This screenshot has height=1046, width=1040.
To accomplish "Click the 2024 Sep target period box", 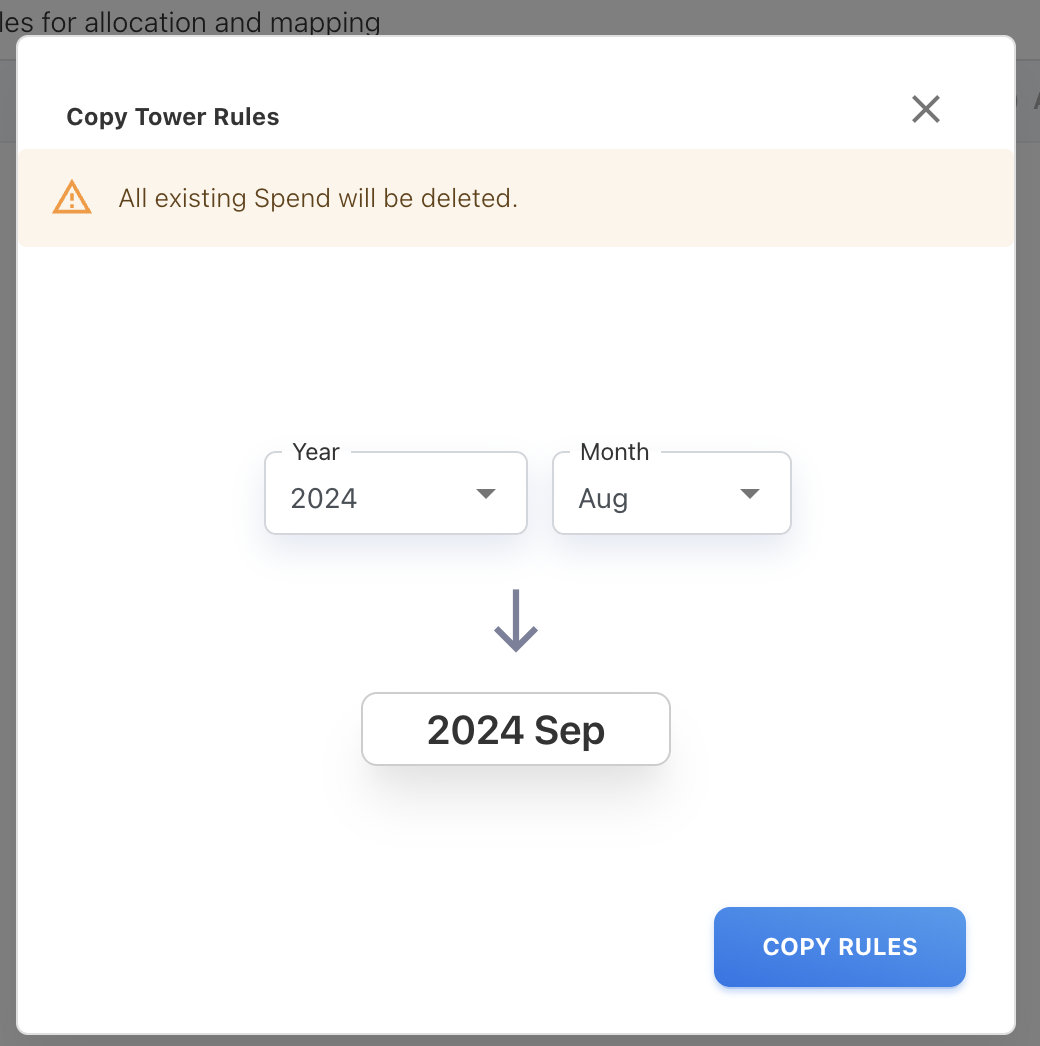I will [x=516, y=730].
